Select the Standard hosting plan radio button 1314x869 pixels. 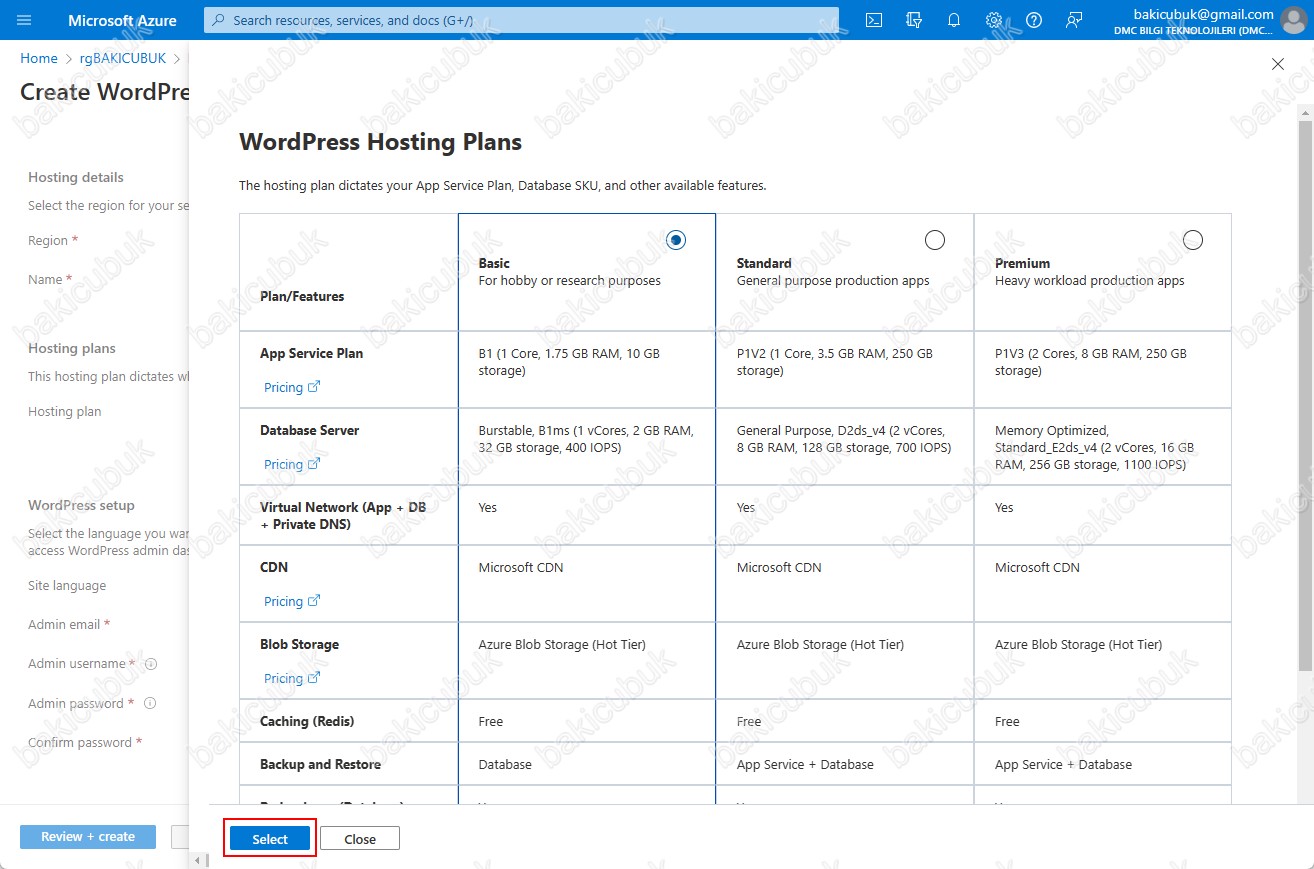934,240
